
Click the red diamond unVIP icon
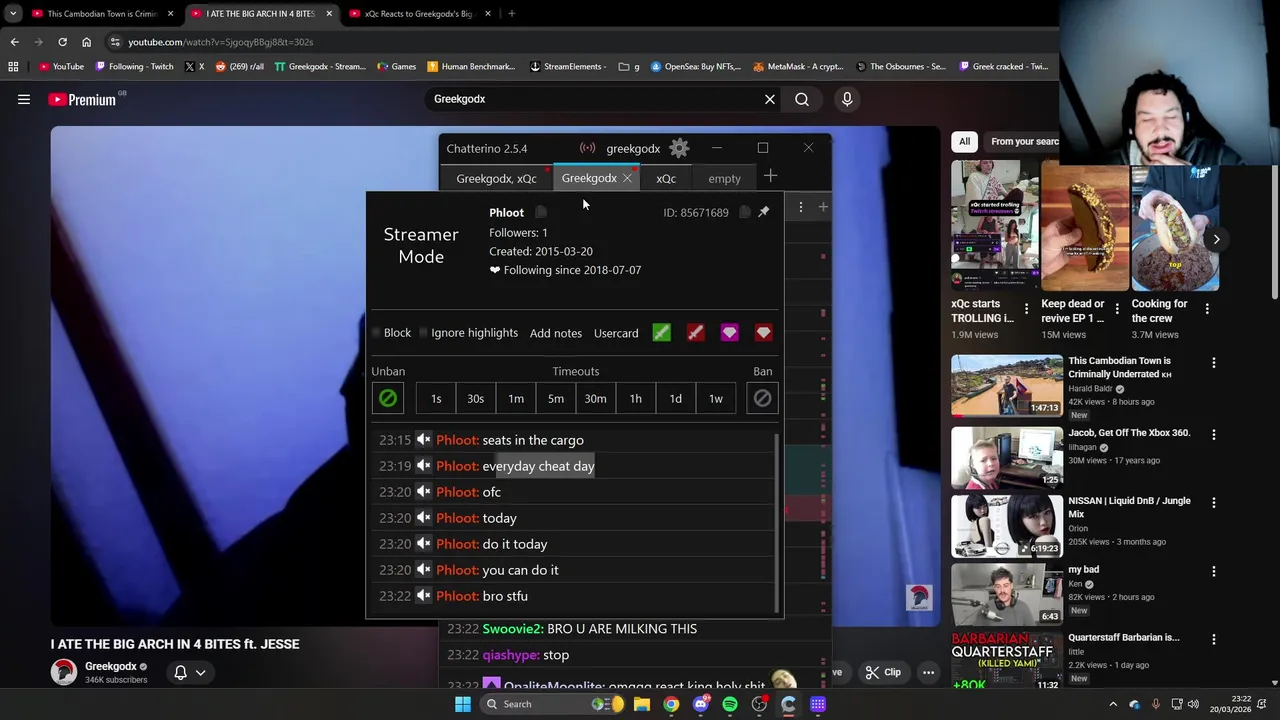tap(764, 333)
